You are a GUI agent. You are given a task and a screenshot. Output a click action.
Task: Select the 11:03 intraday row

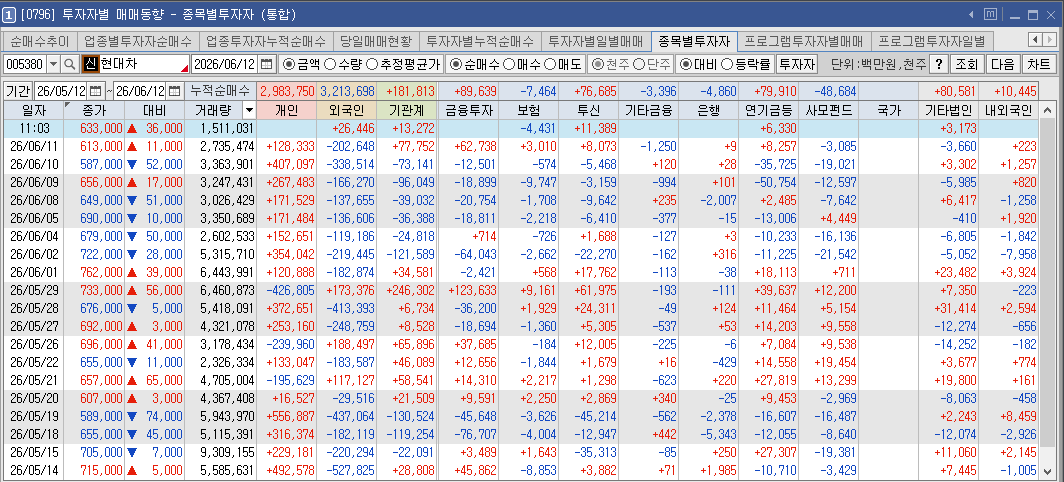[521, 128]
